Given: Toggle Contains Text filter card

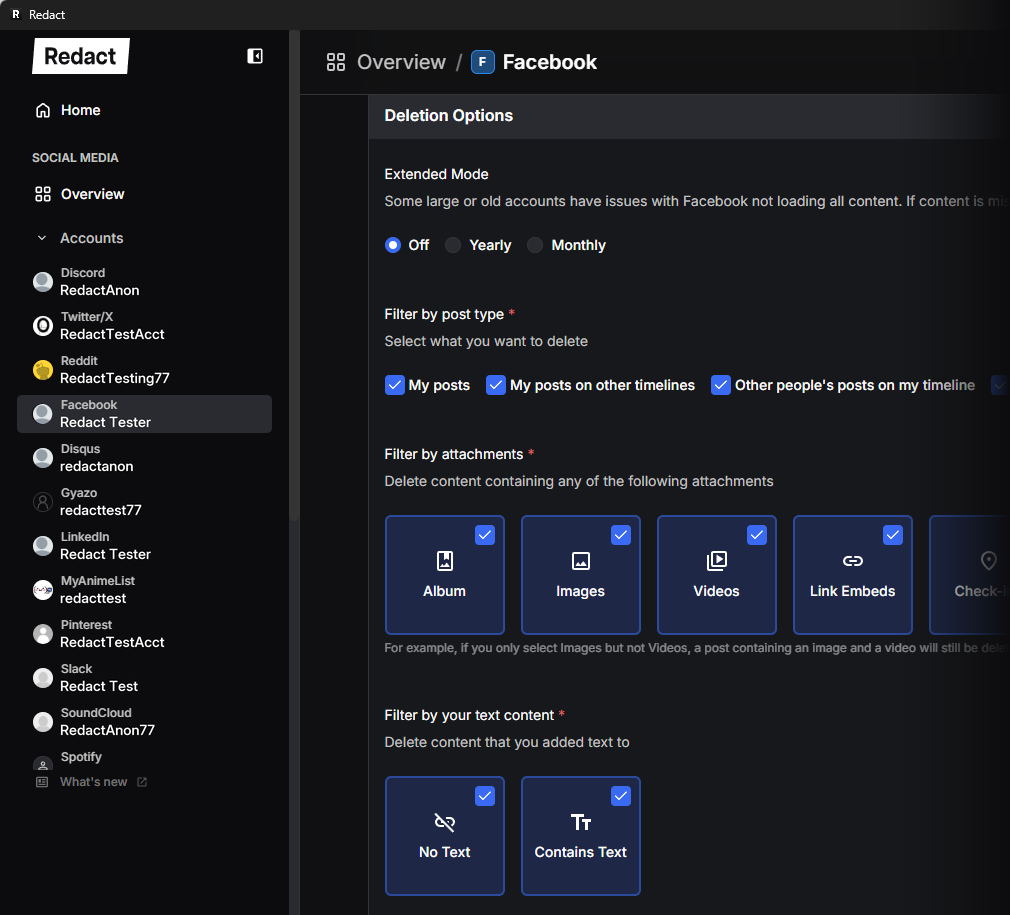Looking at the screenshot, I should coord(580,836).
